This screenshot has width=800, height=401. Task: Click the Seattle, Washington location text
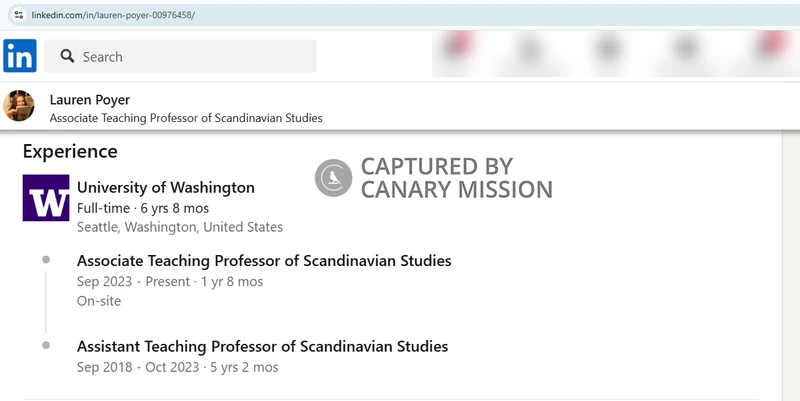[x=180, y=227]
